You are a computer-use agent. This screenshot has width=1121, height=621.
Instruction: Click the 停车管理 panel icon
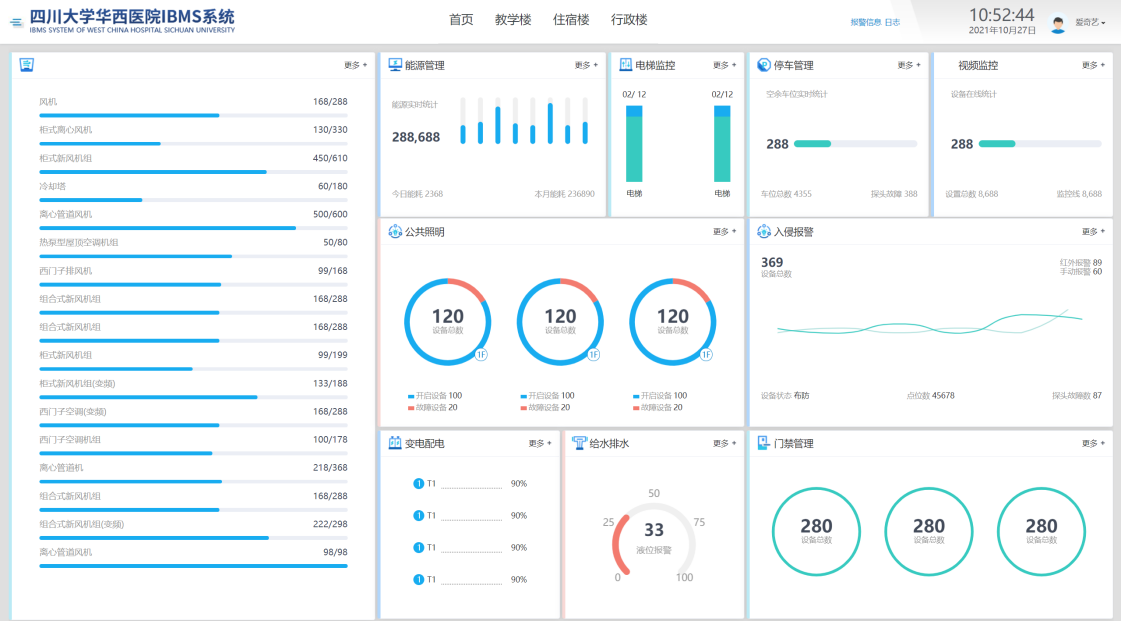click(x=764, y=65)
